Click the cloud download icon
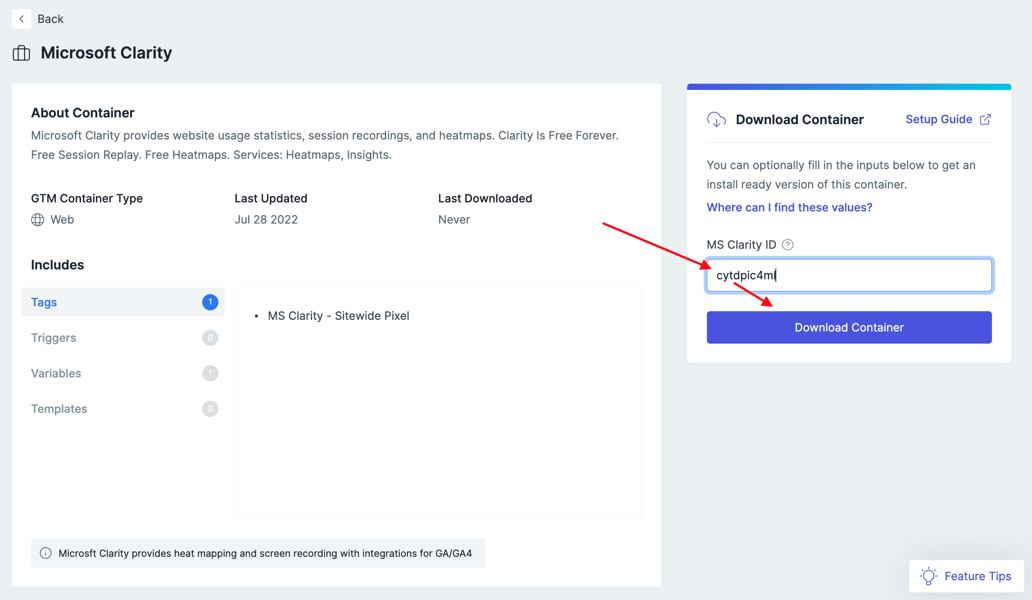Screen dimensions: 1032x600 point(716,120)
